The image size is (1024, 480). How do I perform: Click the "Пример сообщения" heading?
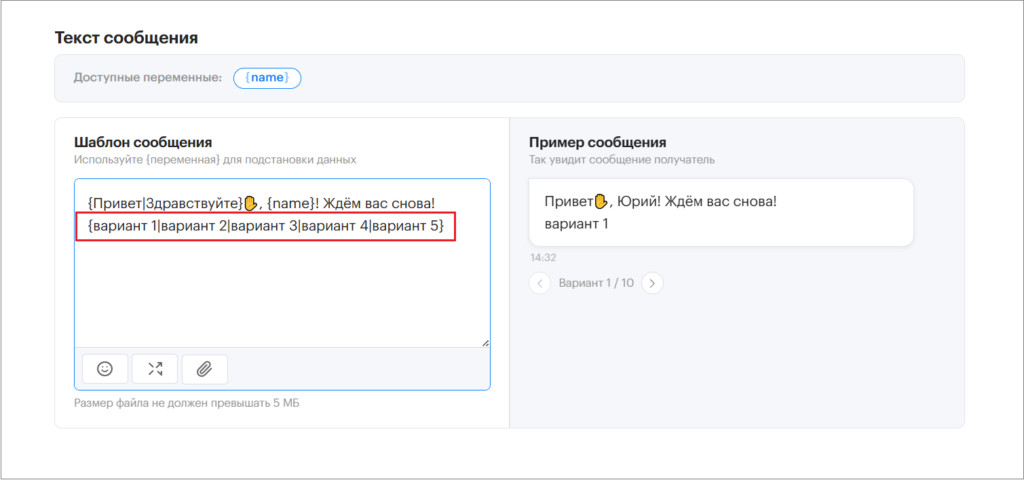598,142
